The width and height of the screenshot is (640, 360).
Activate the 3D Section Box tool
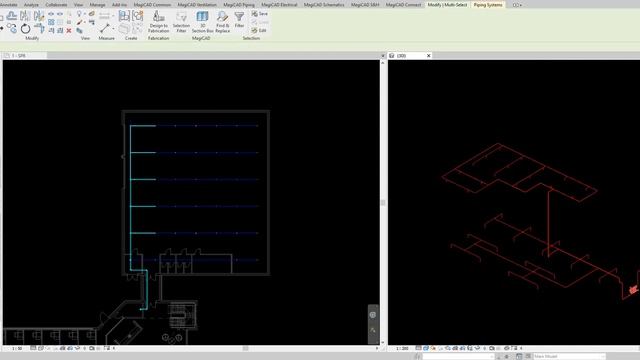[x=202, y=22]
